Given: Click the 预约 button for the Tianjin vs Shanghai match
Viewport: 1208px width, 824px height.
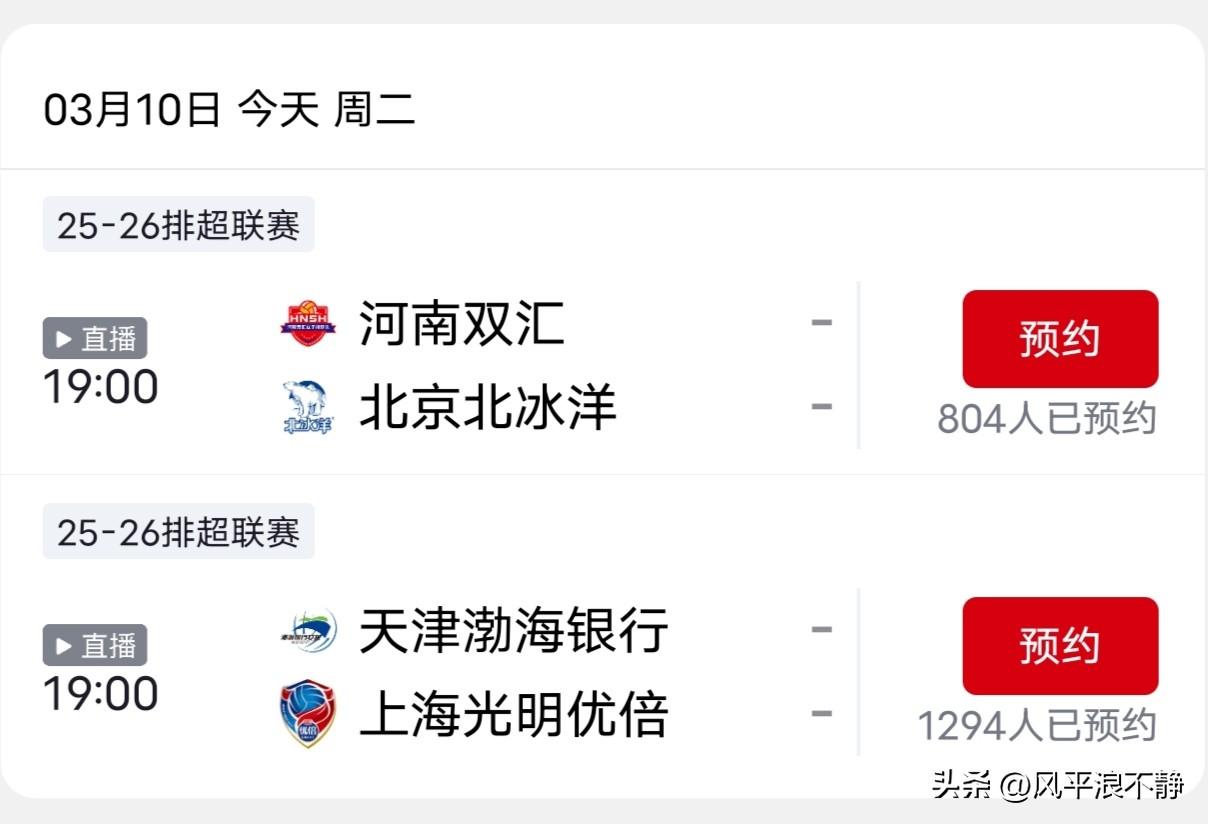Looking at the screenshot, I should click(1060, 645).
